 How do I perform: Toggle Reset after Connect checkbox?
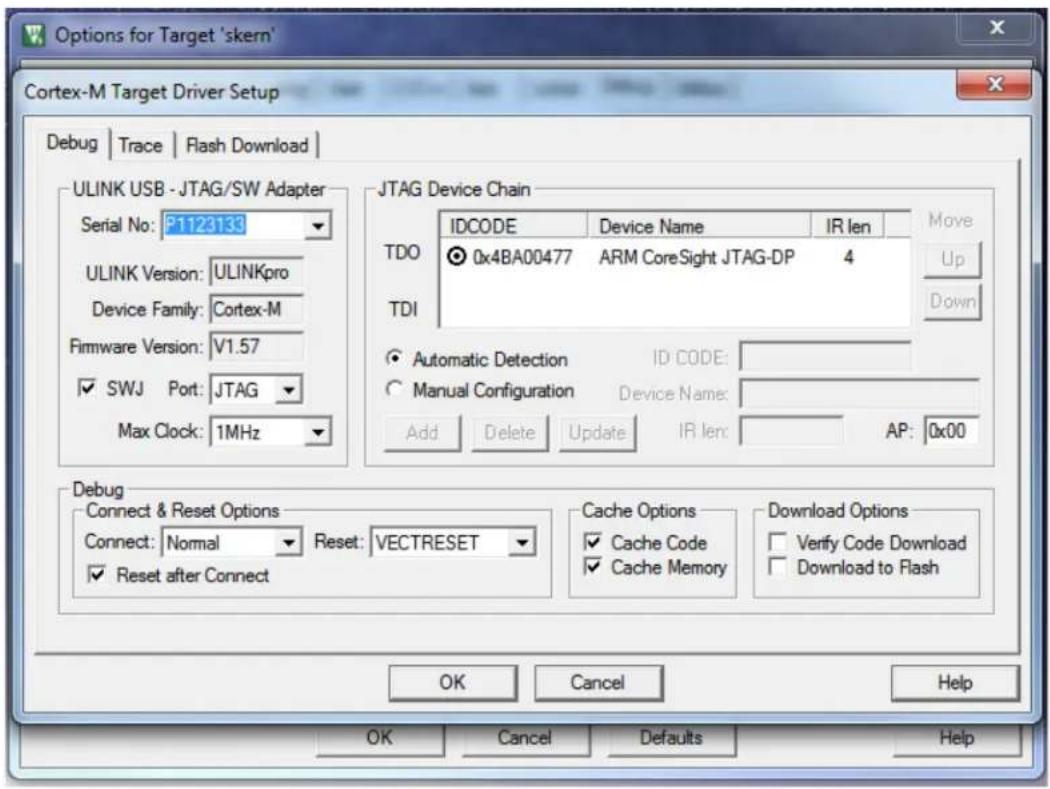96,574
